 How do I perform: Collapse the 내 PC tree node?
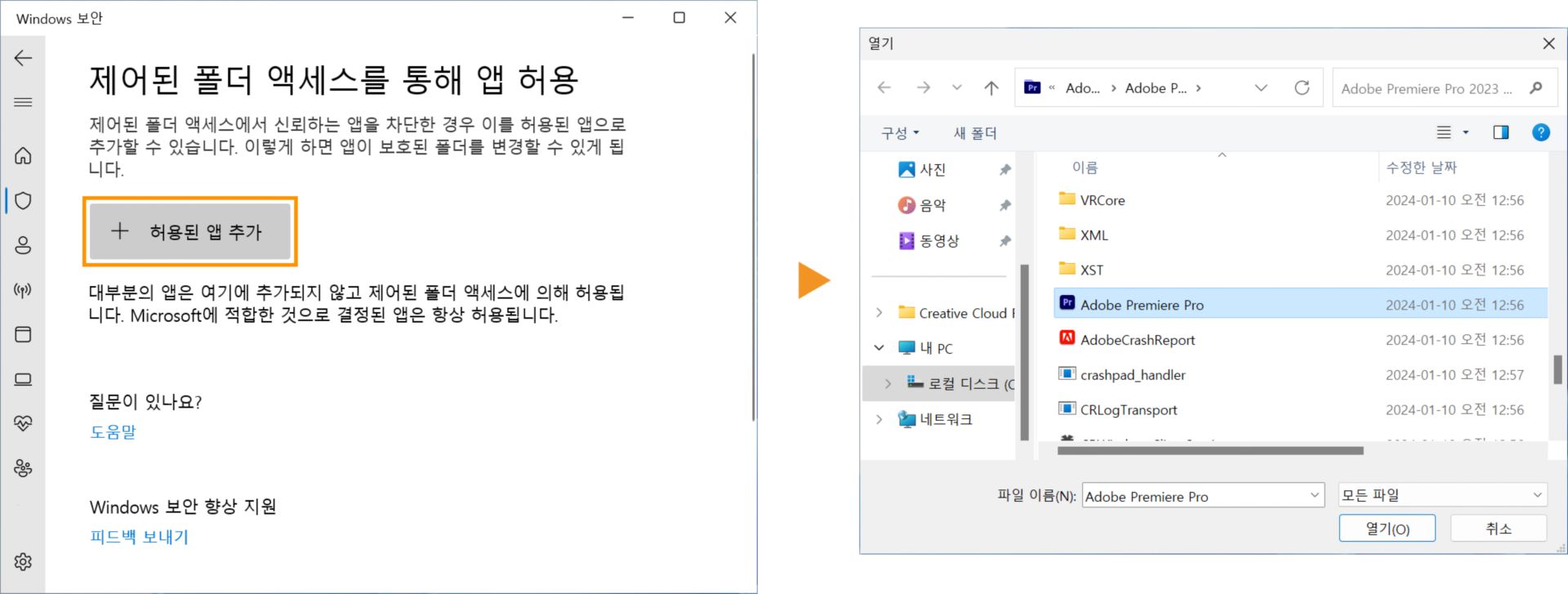[879, 348]
